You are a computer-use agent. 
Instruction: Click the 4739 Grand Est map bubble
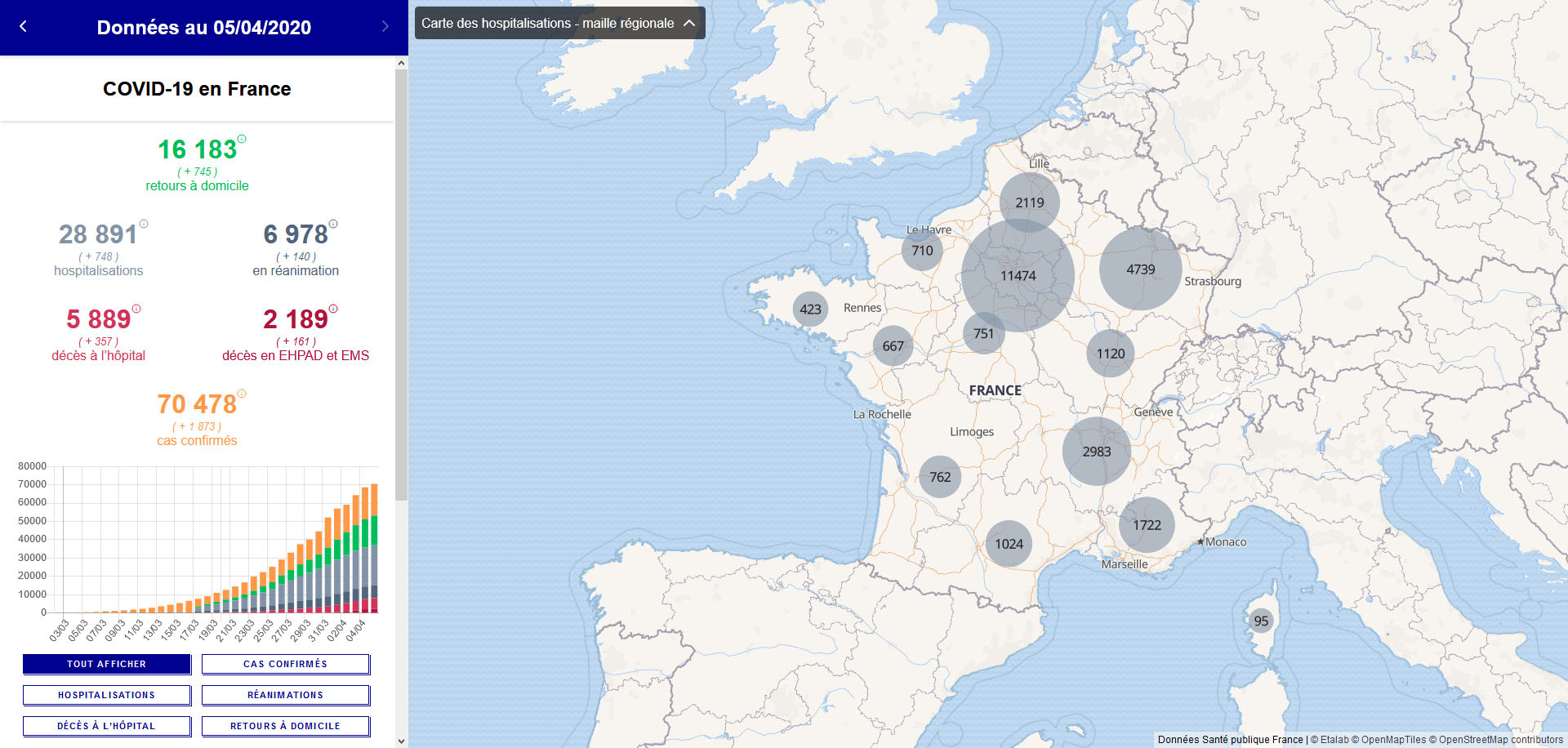[x=1140, y=269]
